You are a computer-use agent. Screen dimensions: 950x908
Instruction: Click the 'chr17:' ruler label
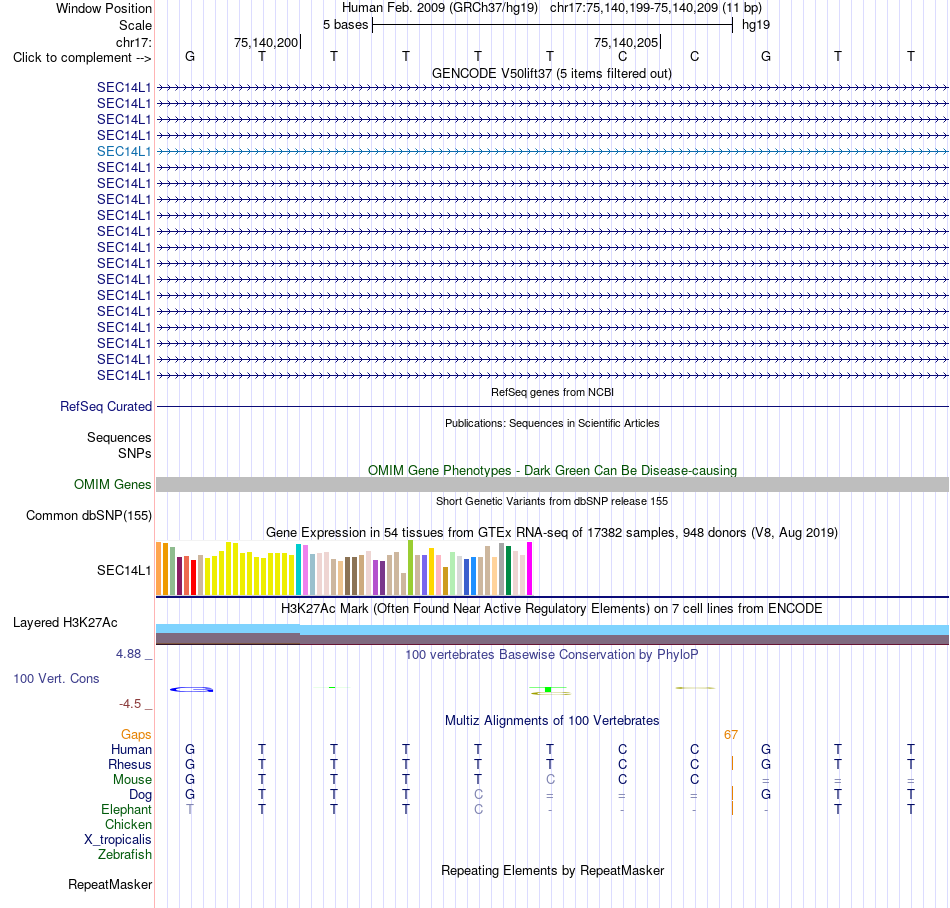(133, 42)
